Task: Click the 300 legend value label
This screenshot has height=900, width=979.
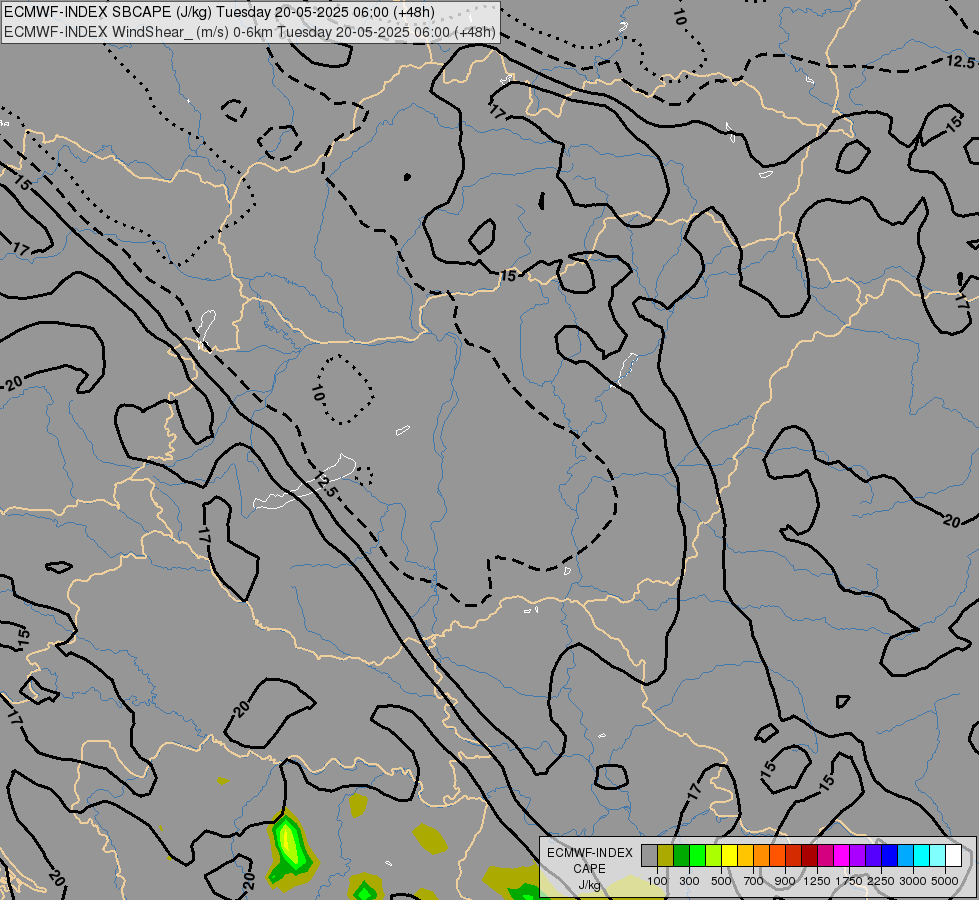Action: click(689, 881)
